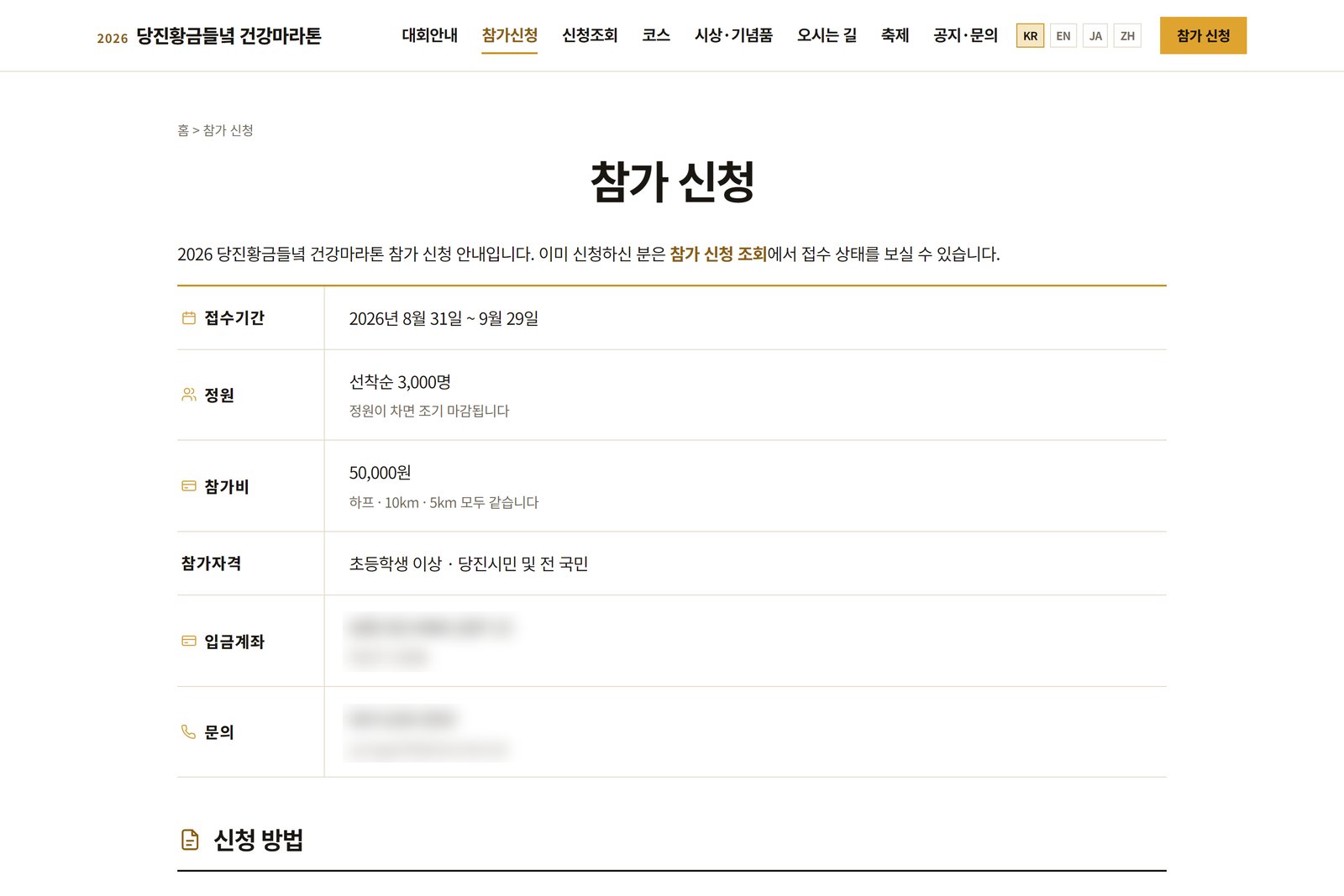Click the calendar icon beside 접수기간
1344x896 pixels.
(189, 317)
